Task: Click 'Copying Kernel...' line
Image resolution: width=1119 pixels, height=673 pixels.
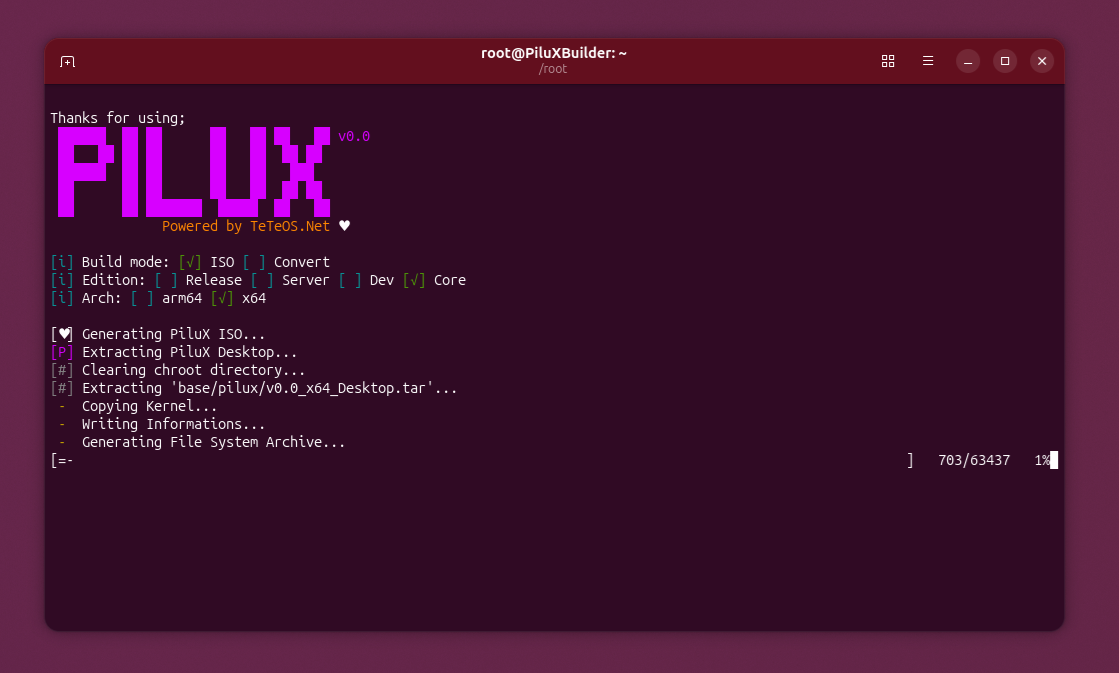Action: coord(149,406)
